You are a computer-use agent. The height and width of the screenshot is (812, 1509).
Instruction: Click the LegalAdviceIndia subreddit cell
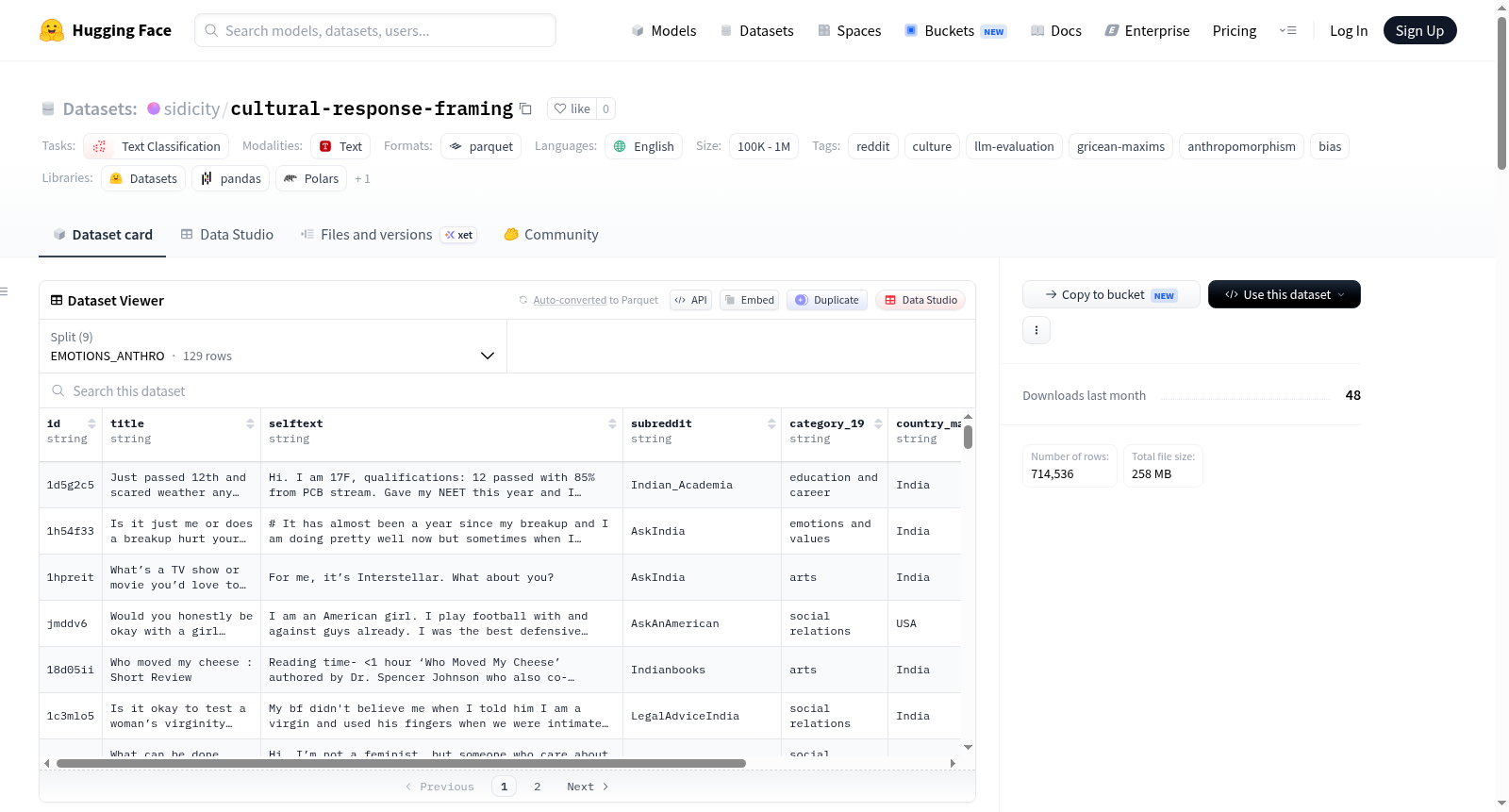703,716
